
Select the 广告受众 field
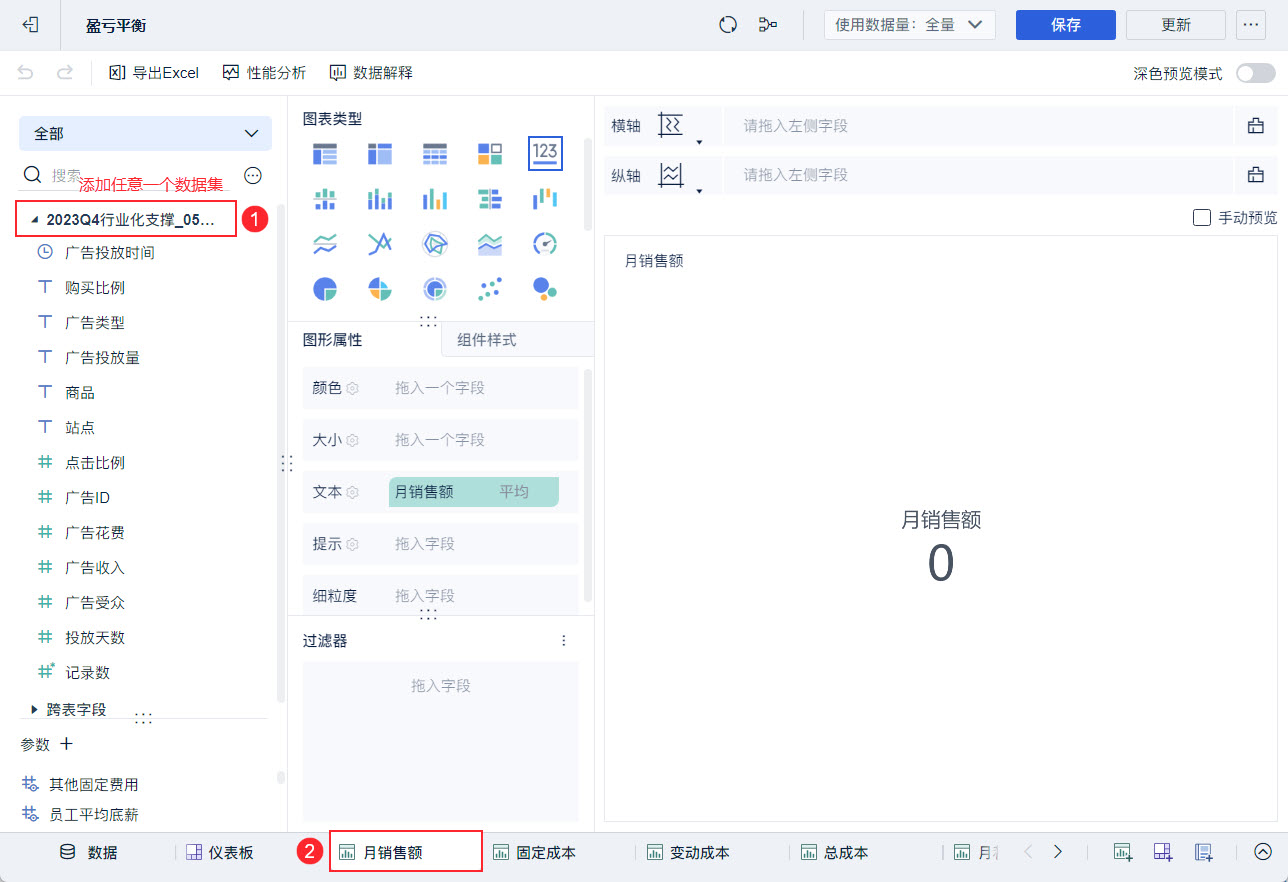tap(95, 603)
